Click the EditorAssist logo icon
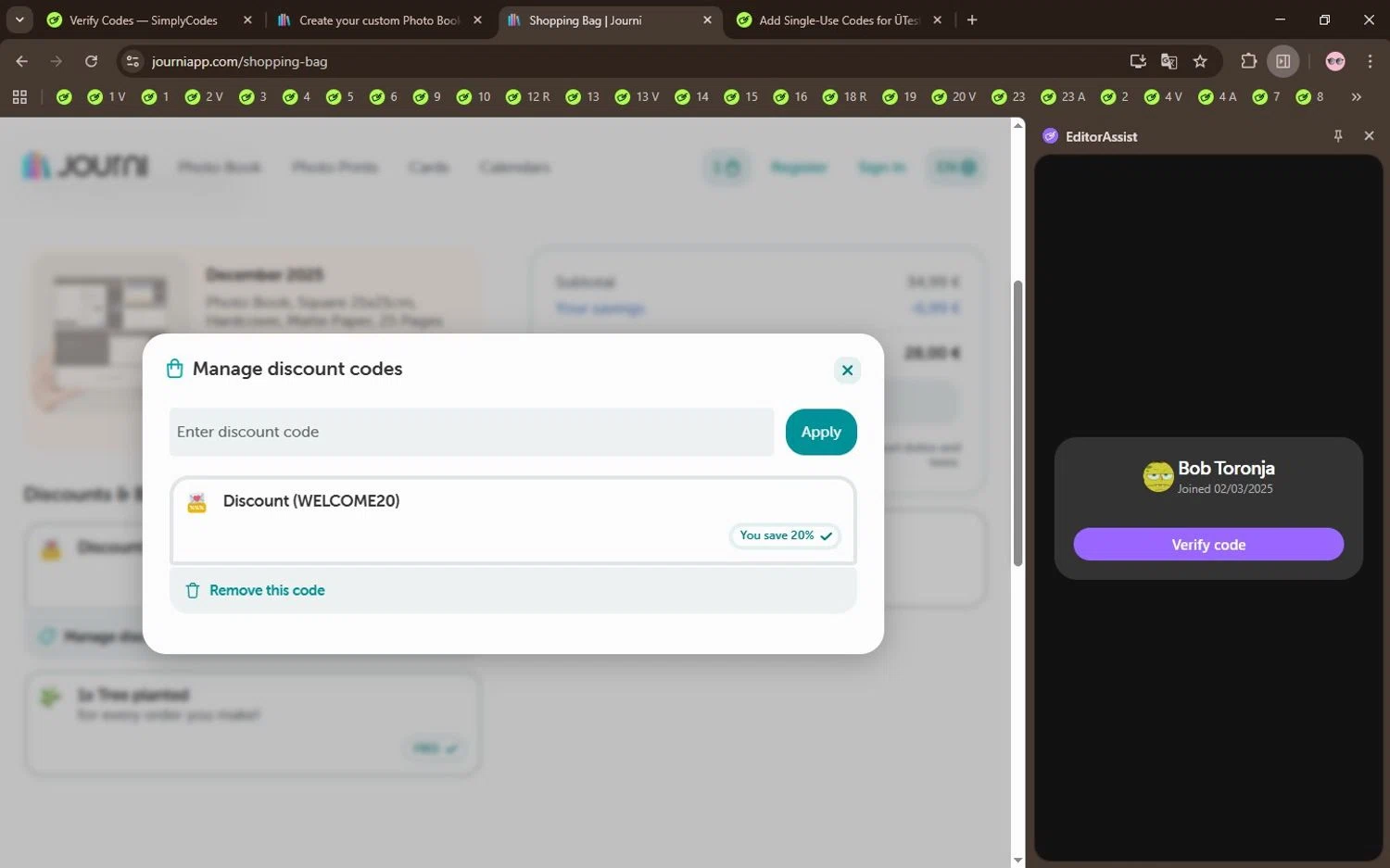This screenshot has height=868, width=1390. (x=1050, y=136)
